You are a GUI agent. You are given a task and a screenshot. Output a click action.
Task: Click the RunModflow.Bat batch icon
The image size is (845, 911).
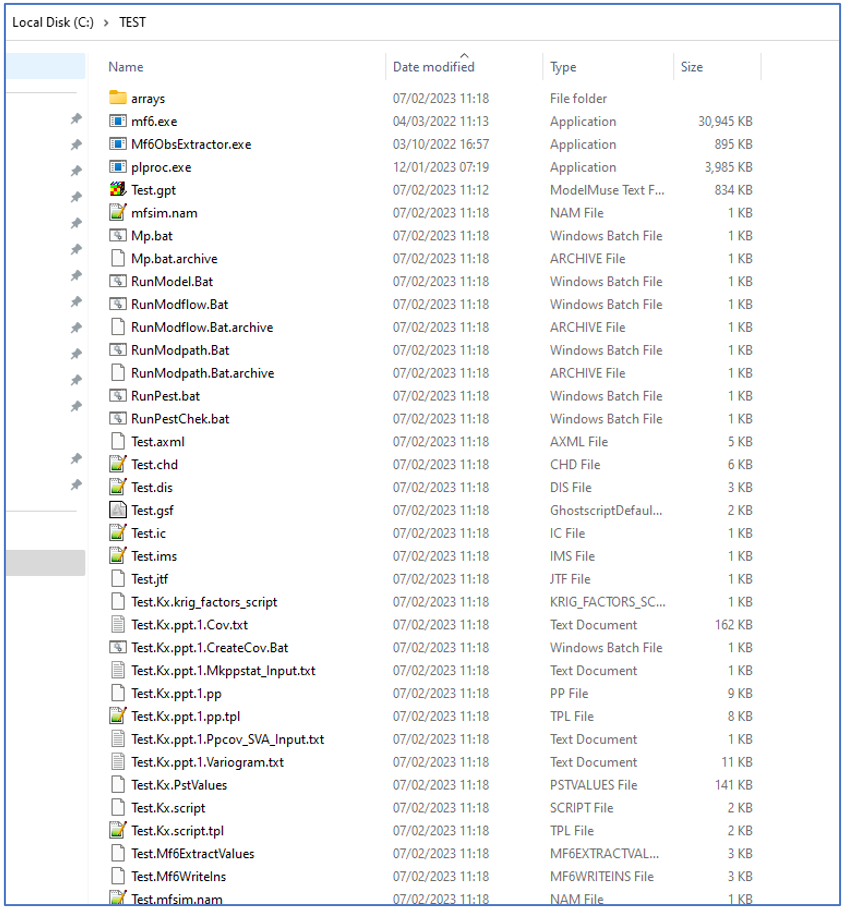(x=117, y=304)
